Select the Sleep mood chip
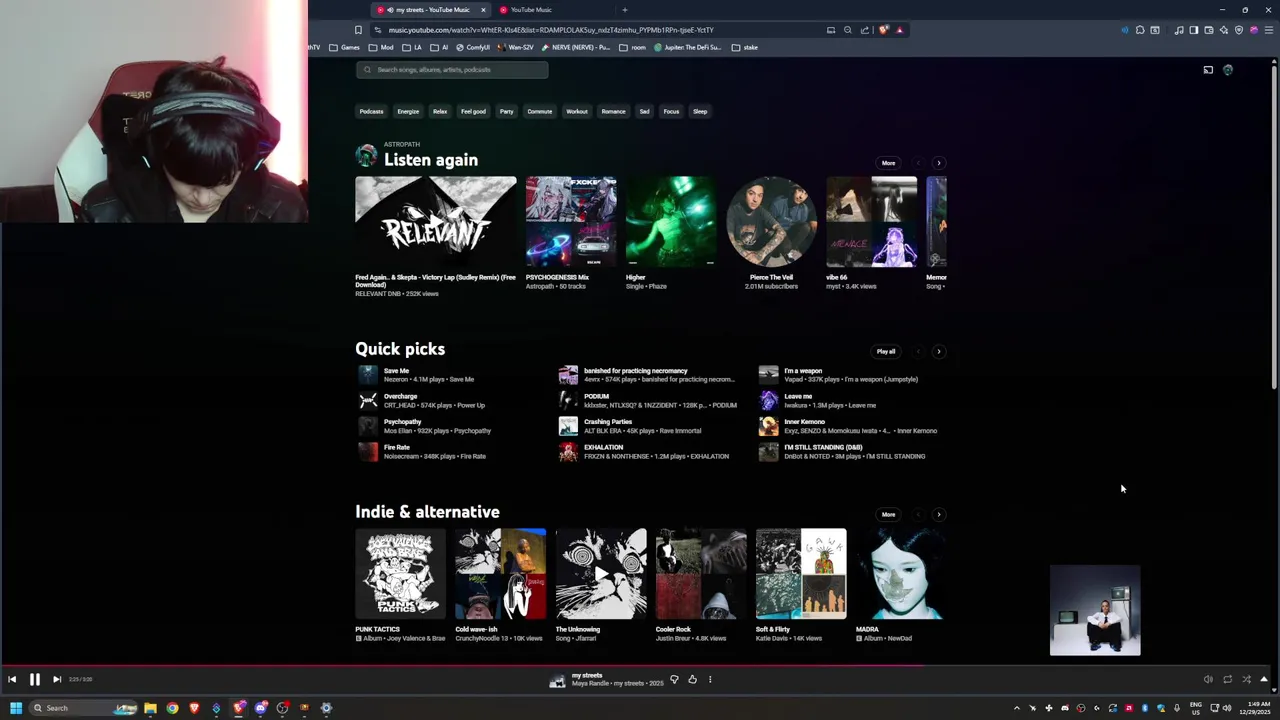The image size is (1280, 720). click(700, 111)
